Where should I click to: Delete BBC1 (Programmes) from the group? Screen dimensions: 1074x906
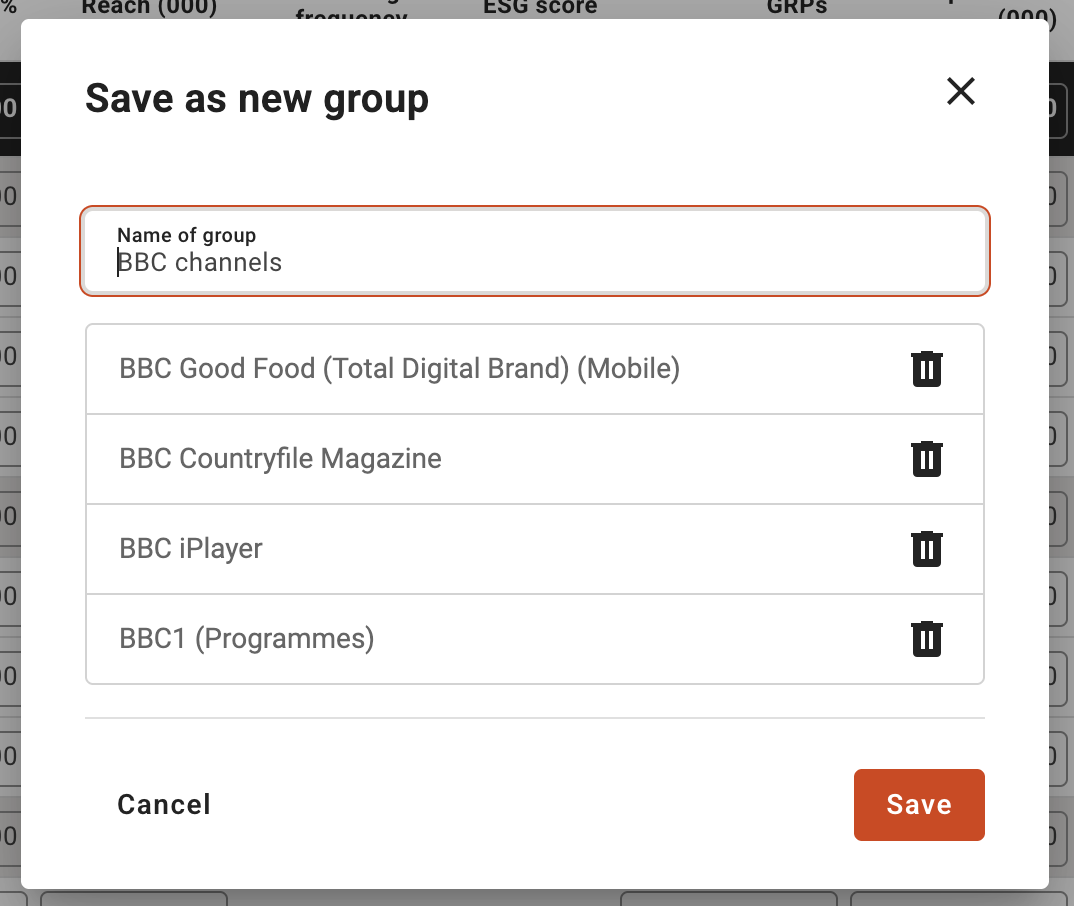[x=927, y=639]
